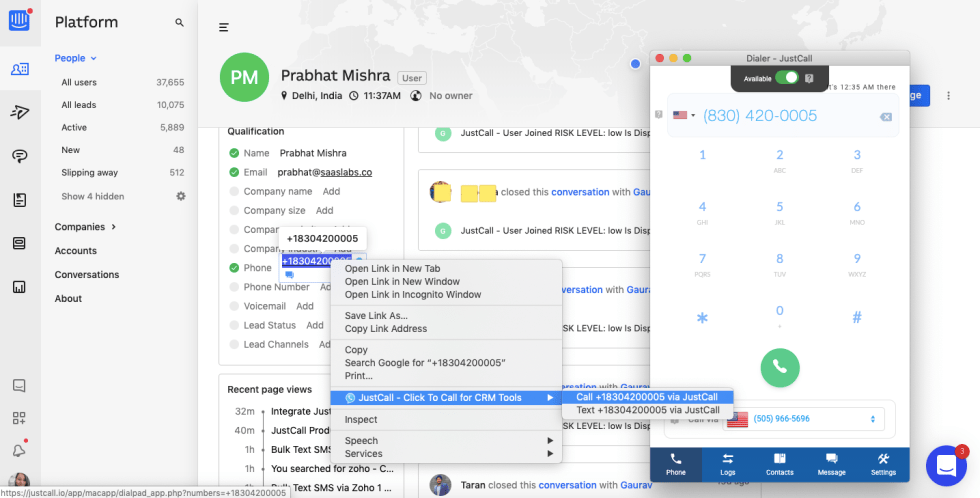Viewport: 980px width, 498px height.
Task: Open the Intercom messenger launcher bubble
Action: pyautogui.click(x=946, y=466)
